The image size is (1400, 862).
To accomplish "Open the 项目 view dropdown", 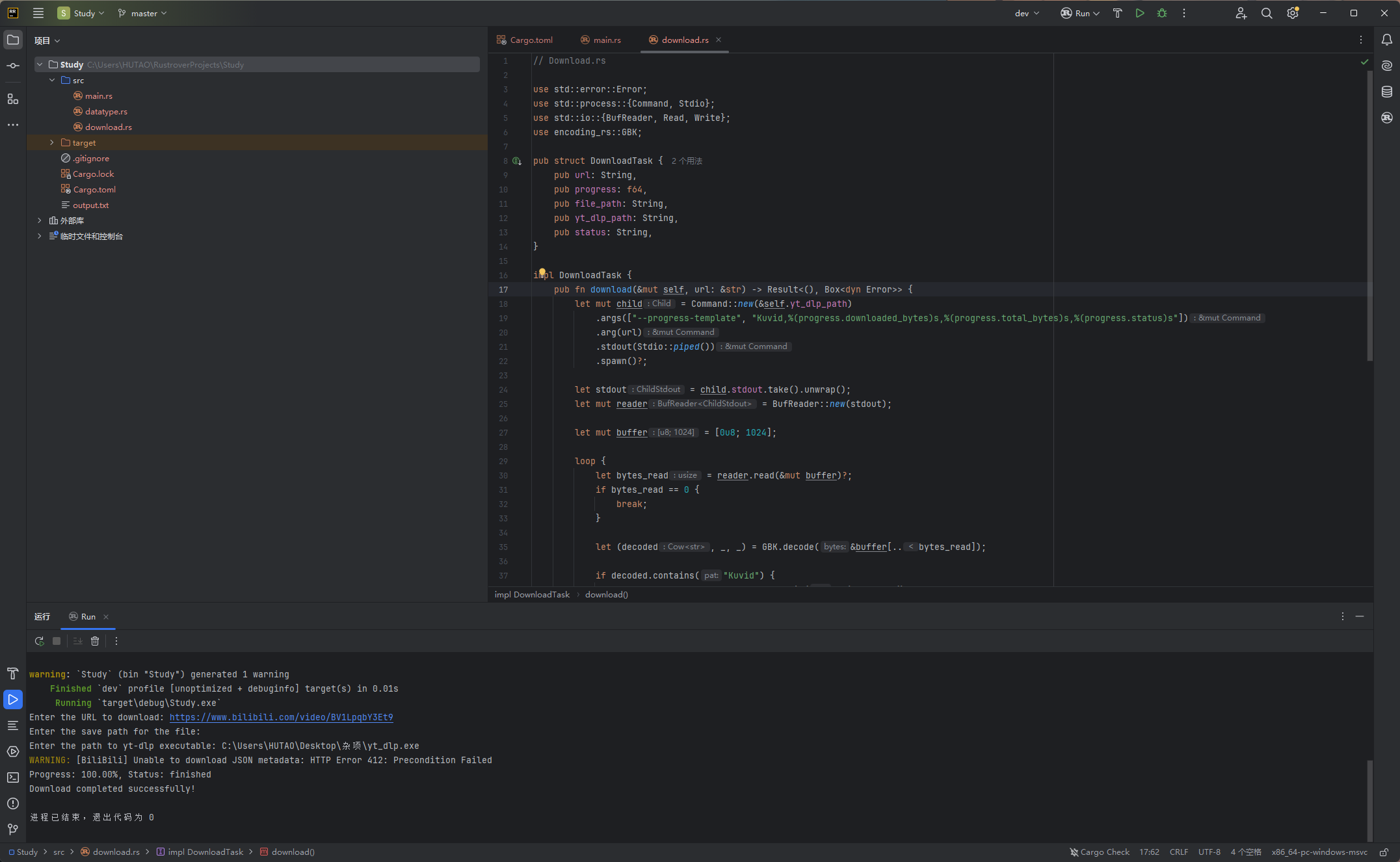I will point(47,40).
